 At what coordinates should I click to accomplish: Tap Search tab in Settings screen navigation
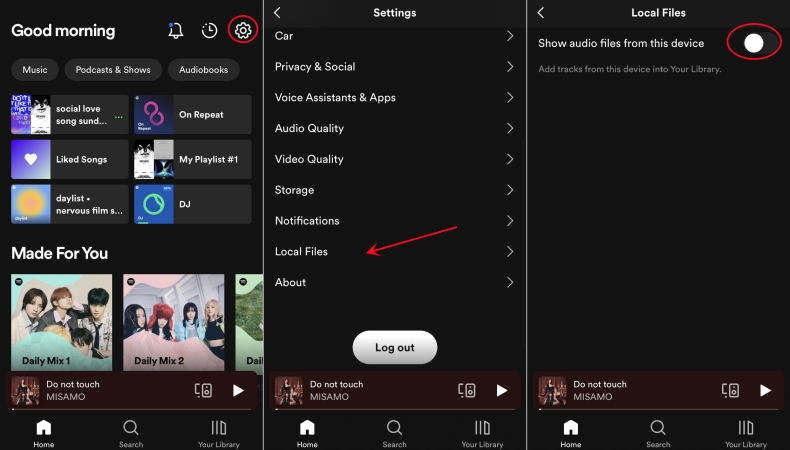pos(394,434)
